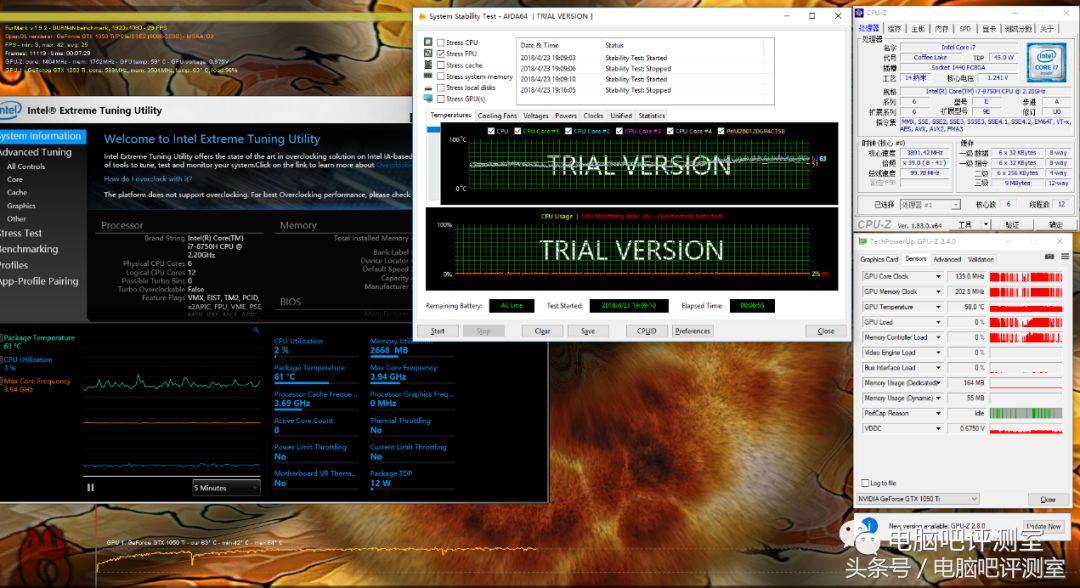Image resolution: width=1080 pixels, height=588 pixels.
Task: Click the Intel logo in XTU header
Action: pyautogui.click(x=11, y=110)
